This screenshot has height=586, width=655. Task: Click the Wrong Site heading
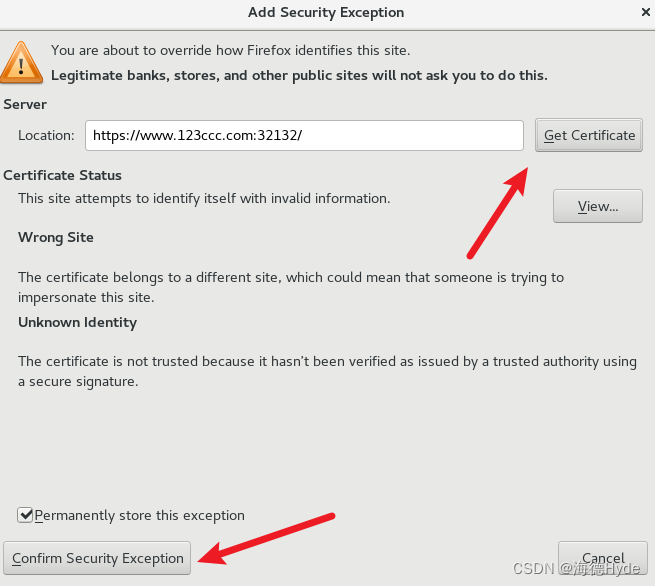(x=56, y=237)
